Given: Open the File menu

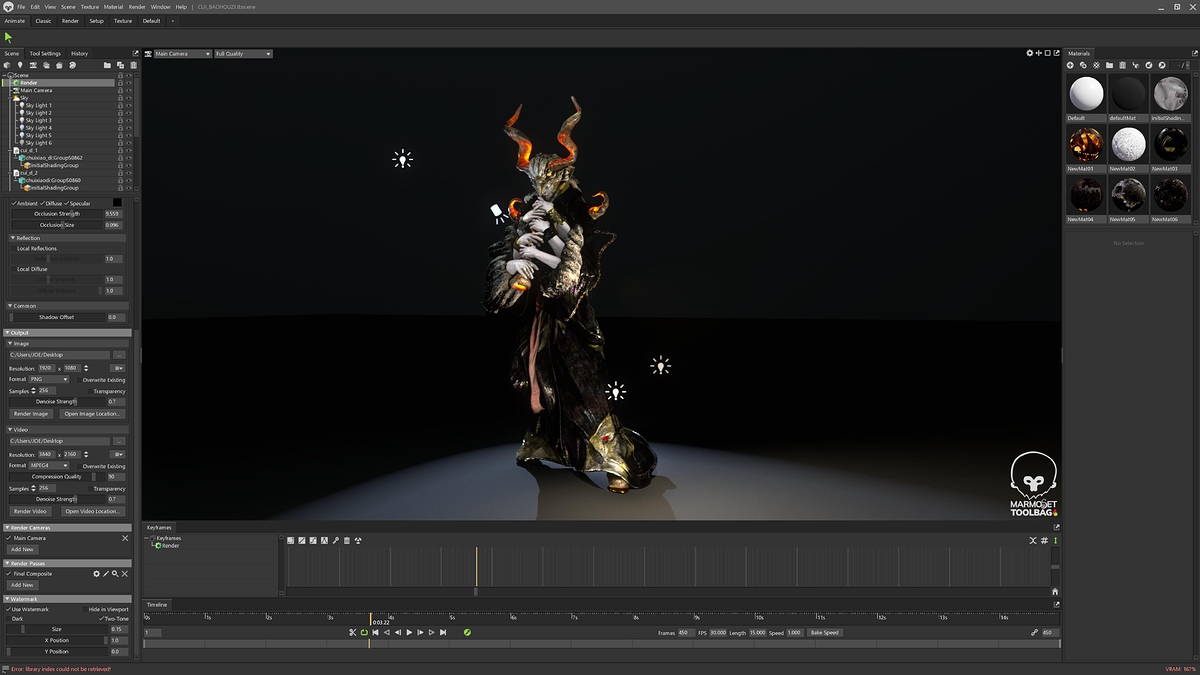Looking at the screenshot, I should pos(21,7).
